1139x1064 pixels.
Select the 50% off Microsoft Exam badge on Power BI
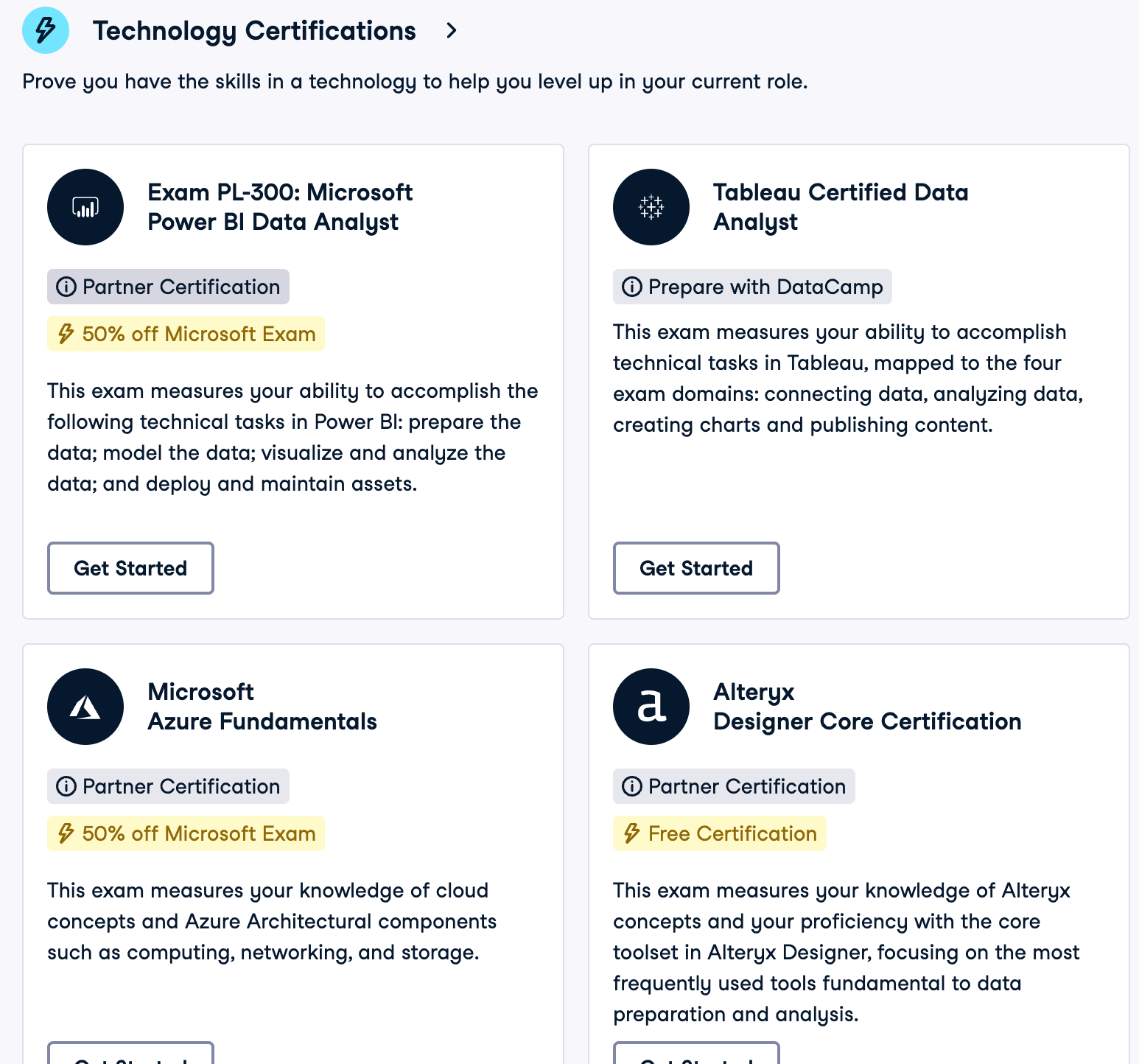coord(186,334)
